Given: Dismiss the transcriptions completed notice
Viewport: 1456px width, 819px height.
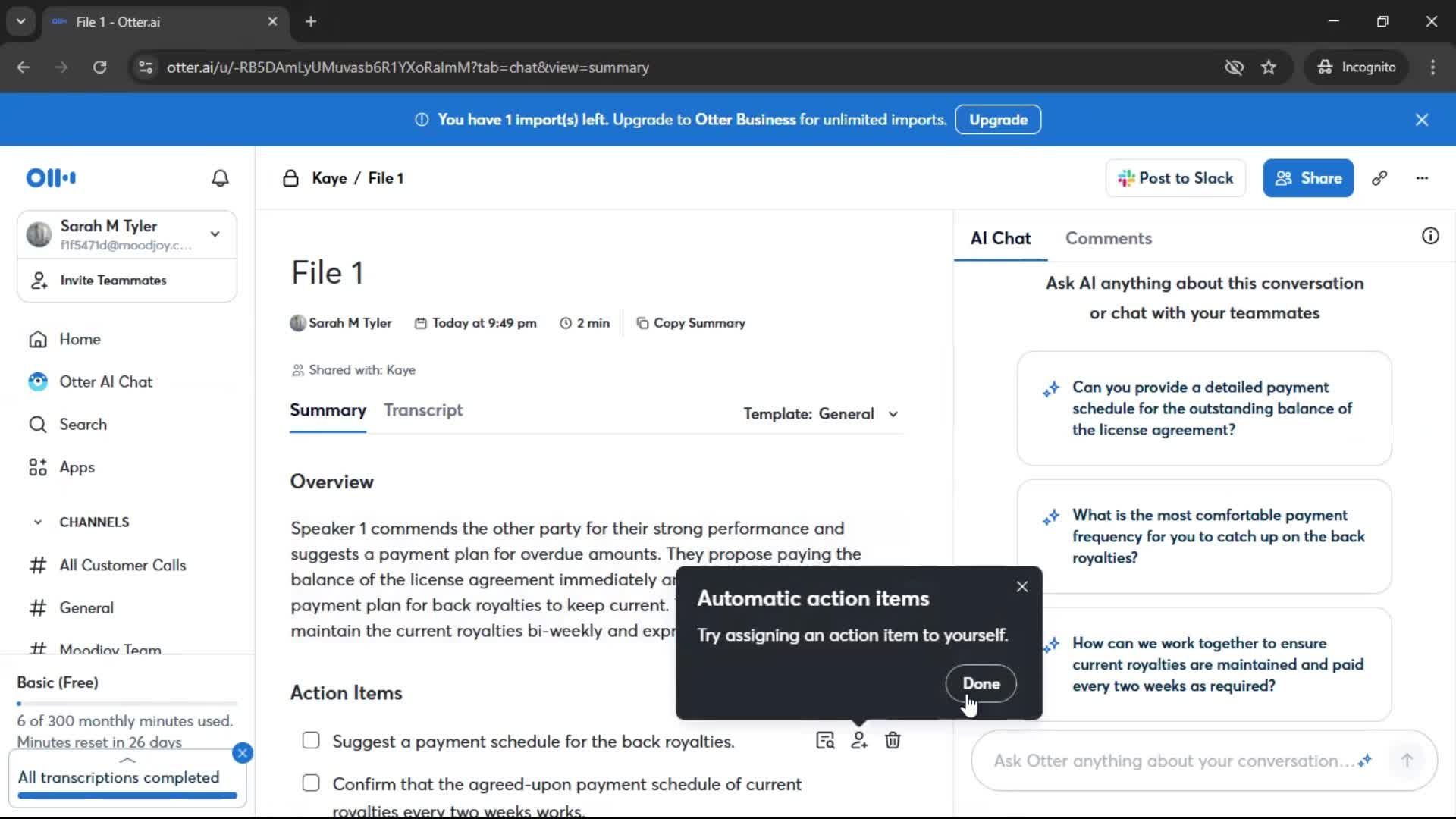Looking at the screenshot, I should point(243,753).
